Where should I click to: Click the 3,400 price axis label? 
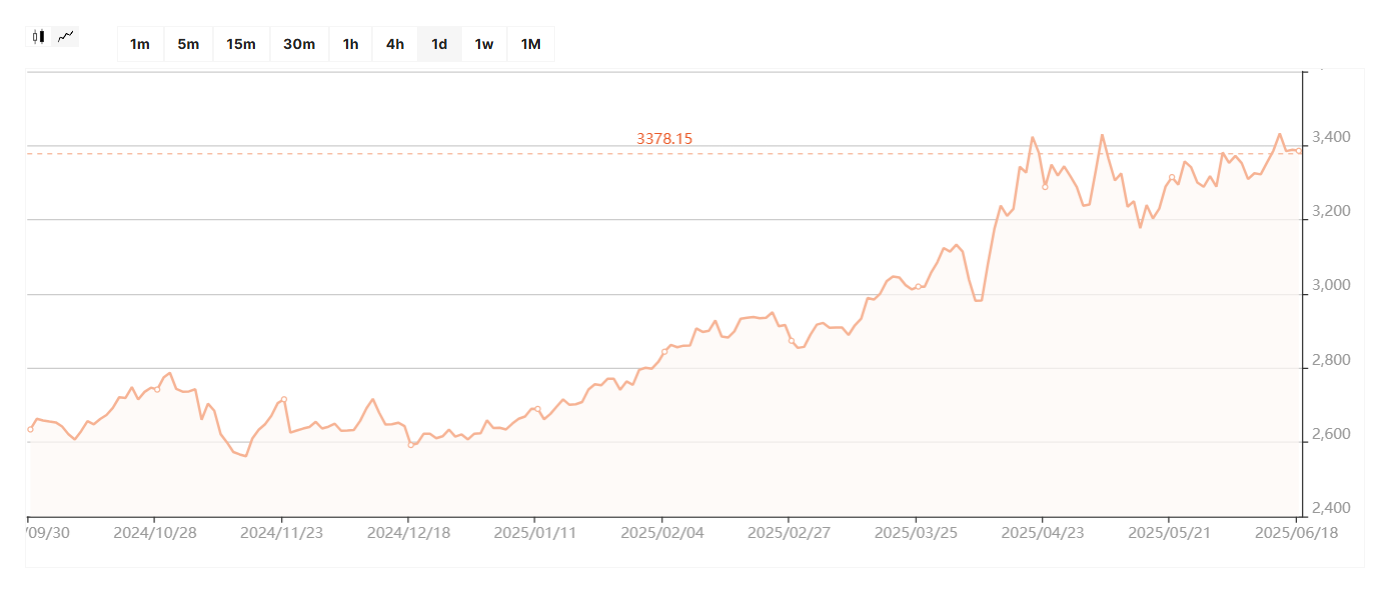(1332, 137)
